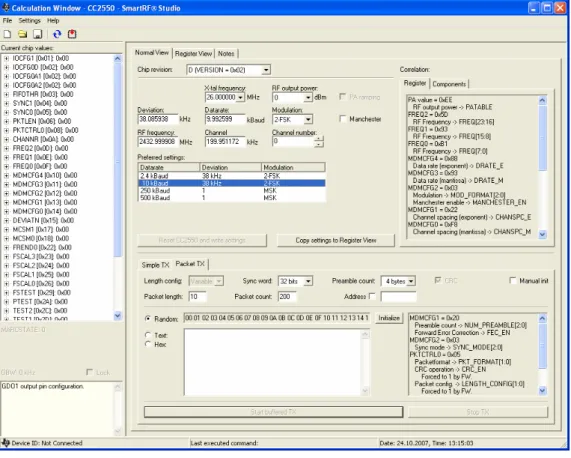This screenshot has height=458, width=571.
Task: Enable the Manual init checkbox
Action: pyautogui.click(x=513, y=281)
